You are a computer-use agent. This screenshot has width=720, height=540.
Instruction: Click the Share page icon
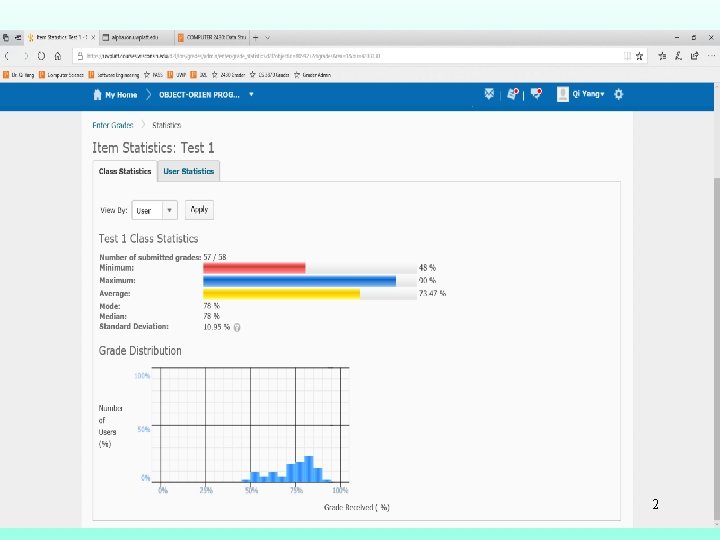click(695, 56)
